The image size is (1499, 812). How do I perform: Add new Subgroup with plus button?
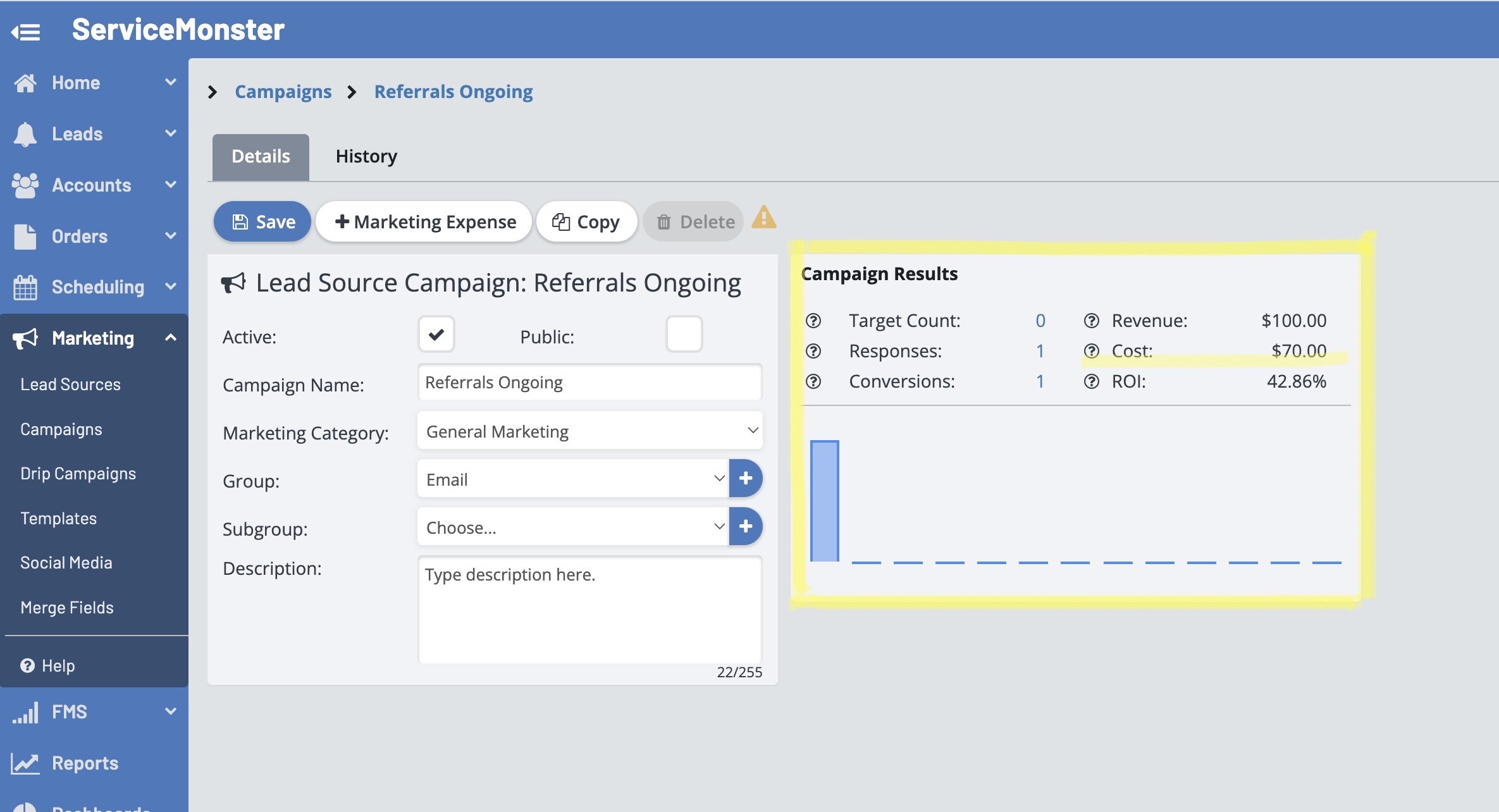click(746, 527)
